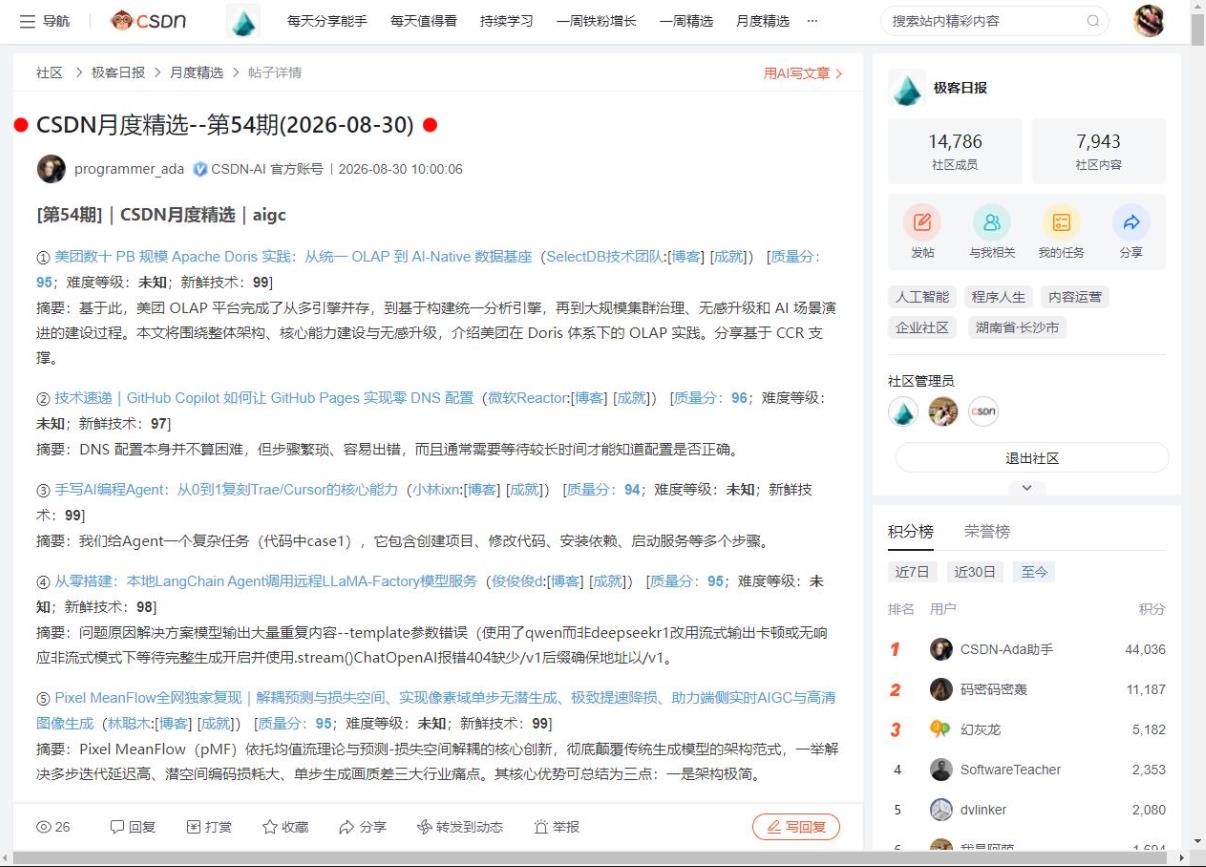
Task: Click the CSDN admin avatar
Action: [983, 412]
